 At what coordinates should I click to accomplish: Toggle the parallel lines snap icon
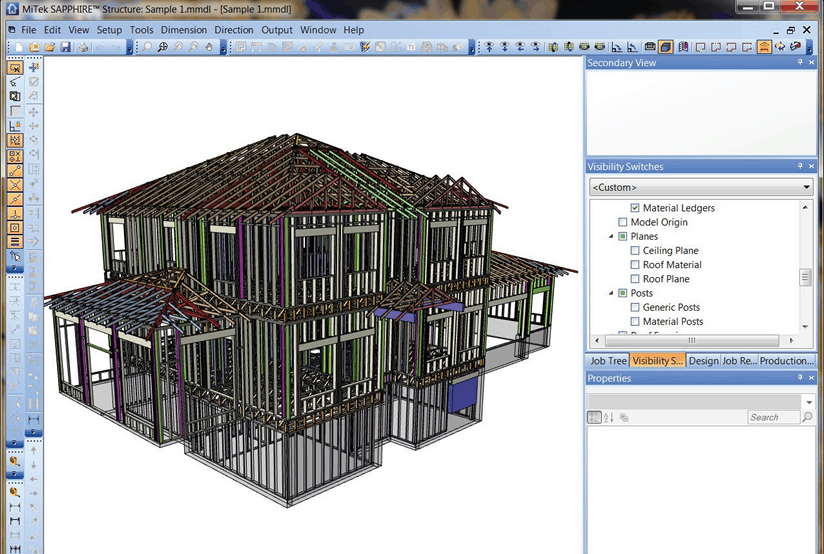point(15,242)
